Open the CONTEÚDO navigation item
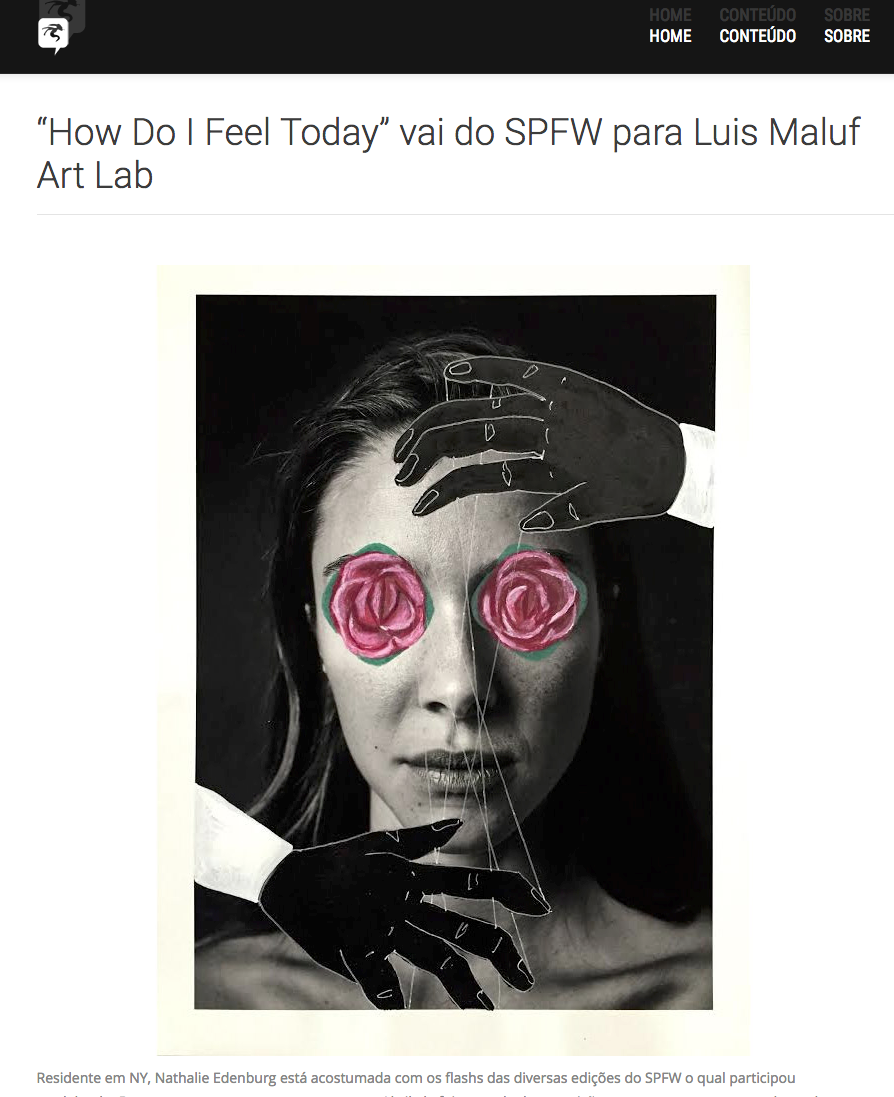 pos(758,36)
